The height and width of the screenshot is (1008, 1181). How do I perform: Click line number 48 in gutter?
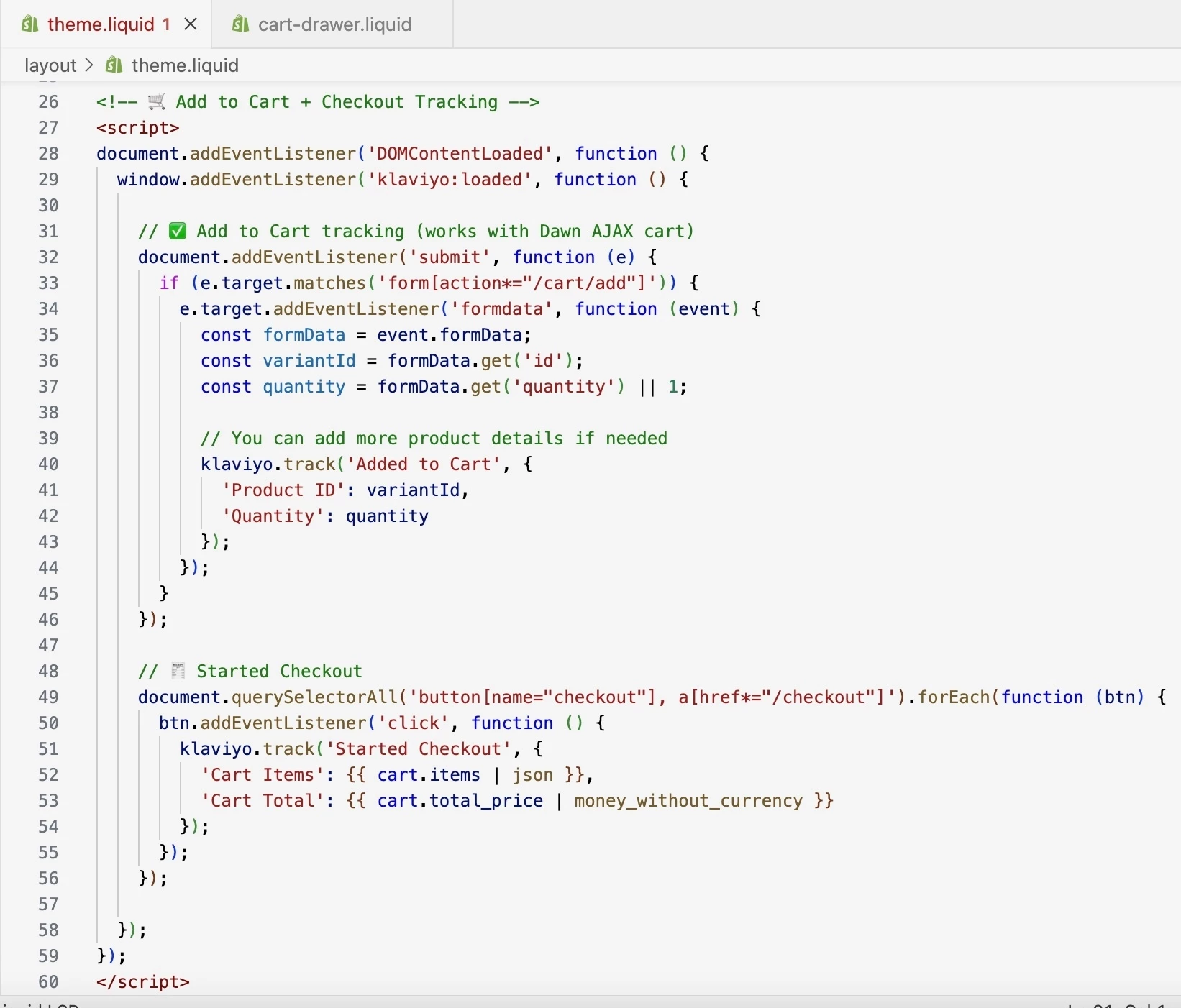[x=48, y=672]
